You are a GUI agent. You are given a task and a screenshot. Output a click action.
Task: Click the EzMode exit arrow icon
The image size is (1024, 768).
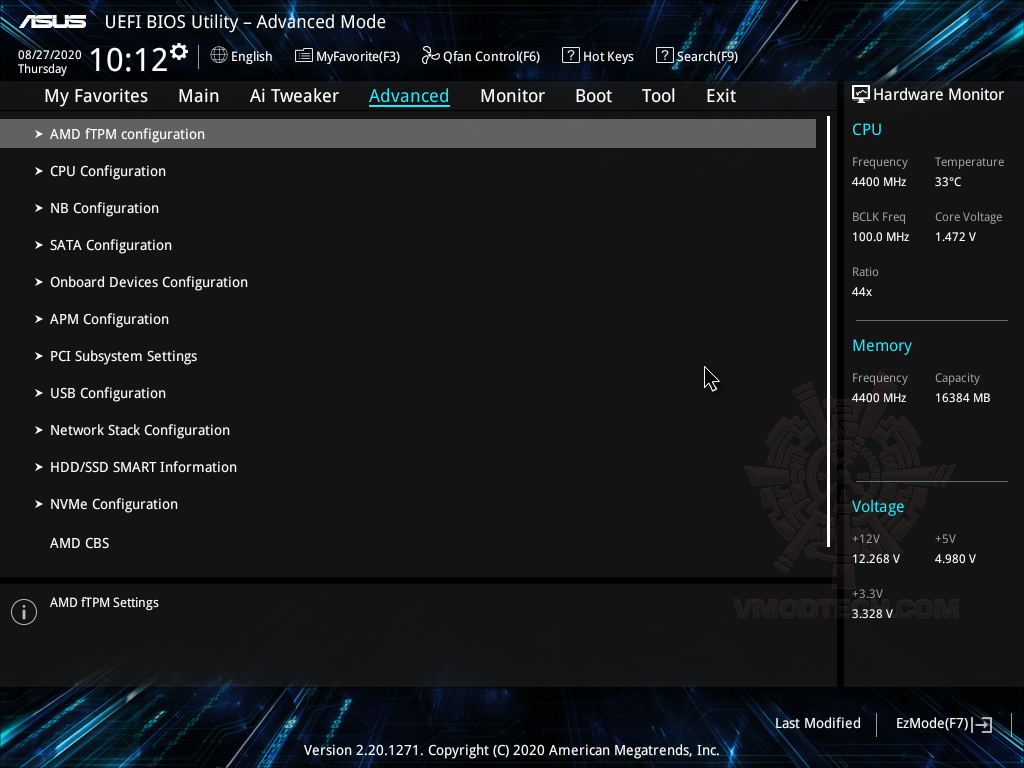(x=982, y=724)
